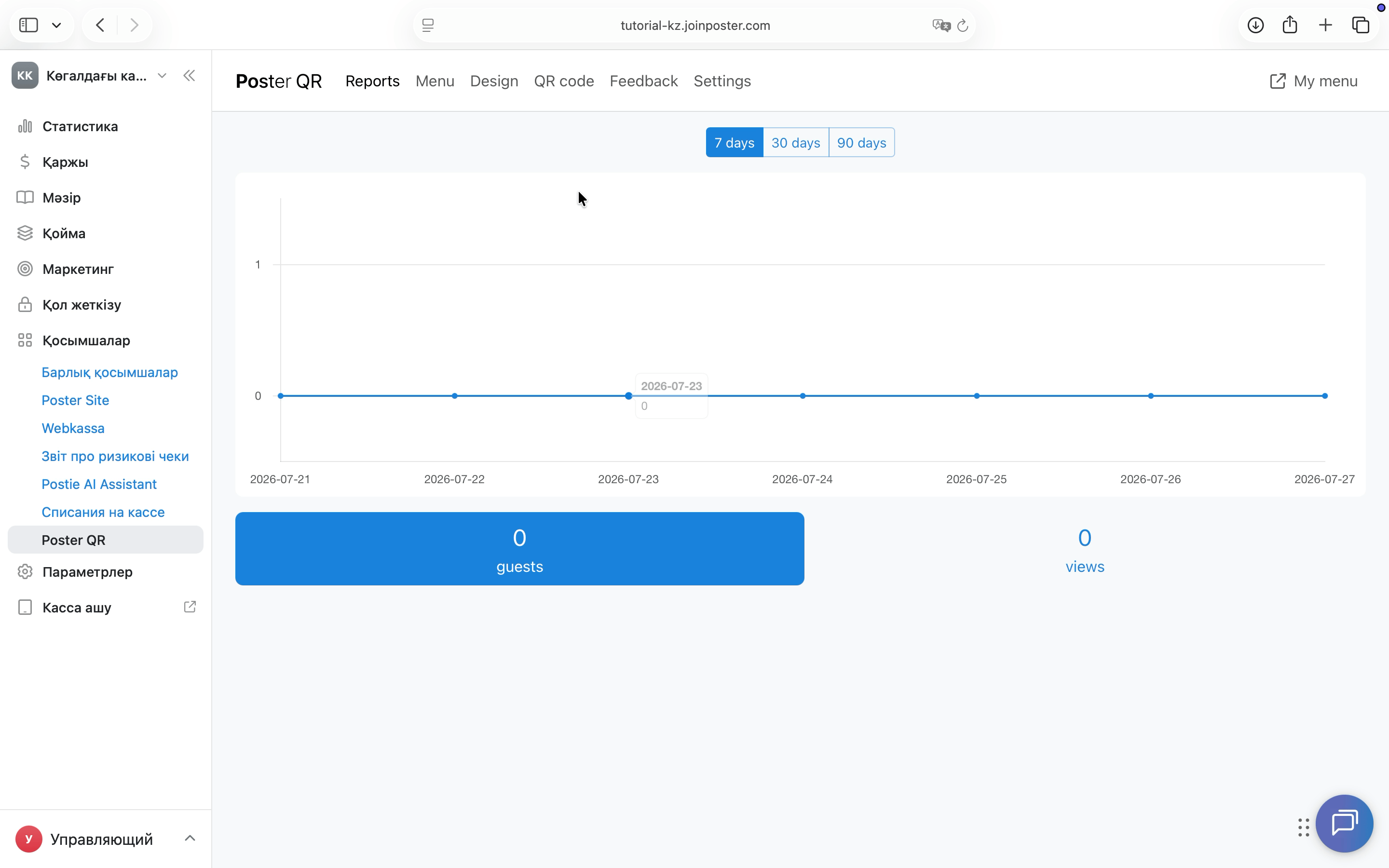This screenshot has height=868, width=1389.
Task: Click the 2026-07-24 data point on the chart
Action: coord(803,395)
